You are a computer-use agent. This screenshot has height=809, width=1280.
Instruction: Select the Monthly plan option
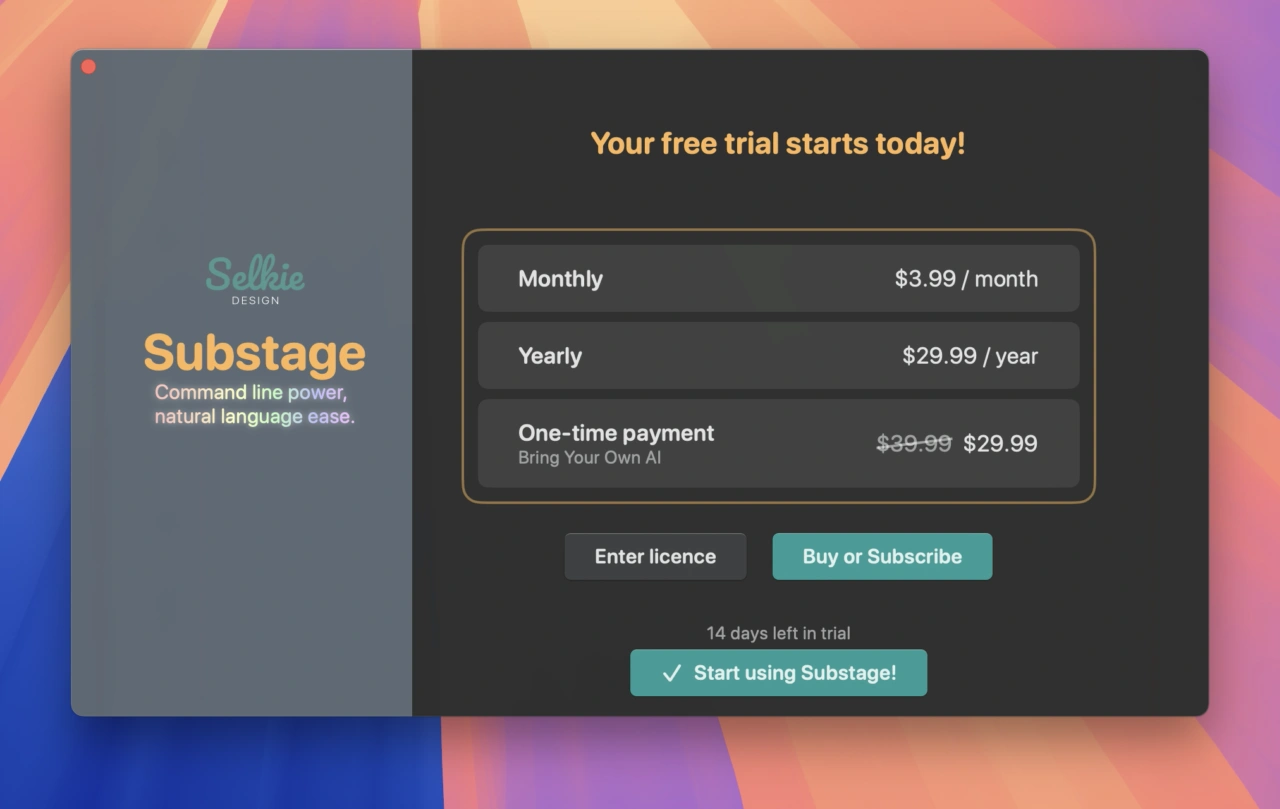coord(778,279)
